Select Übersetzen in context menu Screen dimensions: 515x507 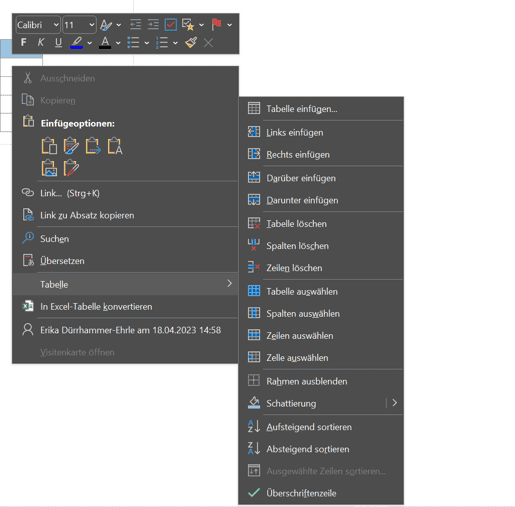pos(125,261)
